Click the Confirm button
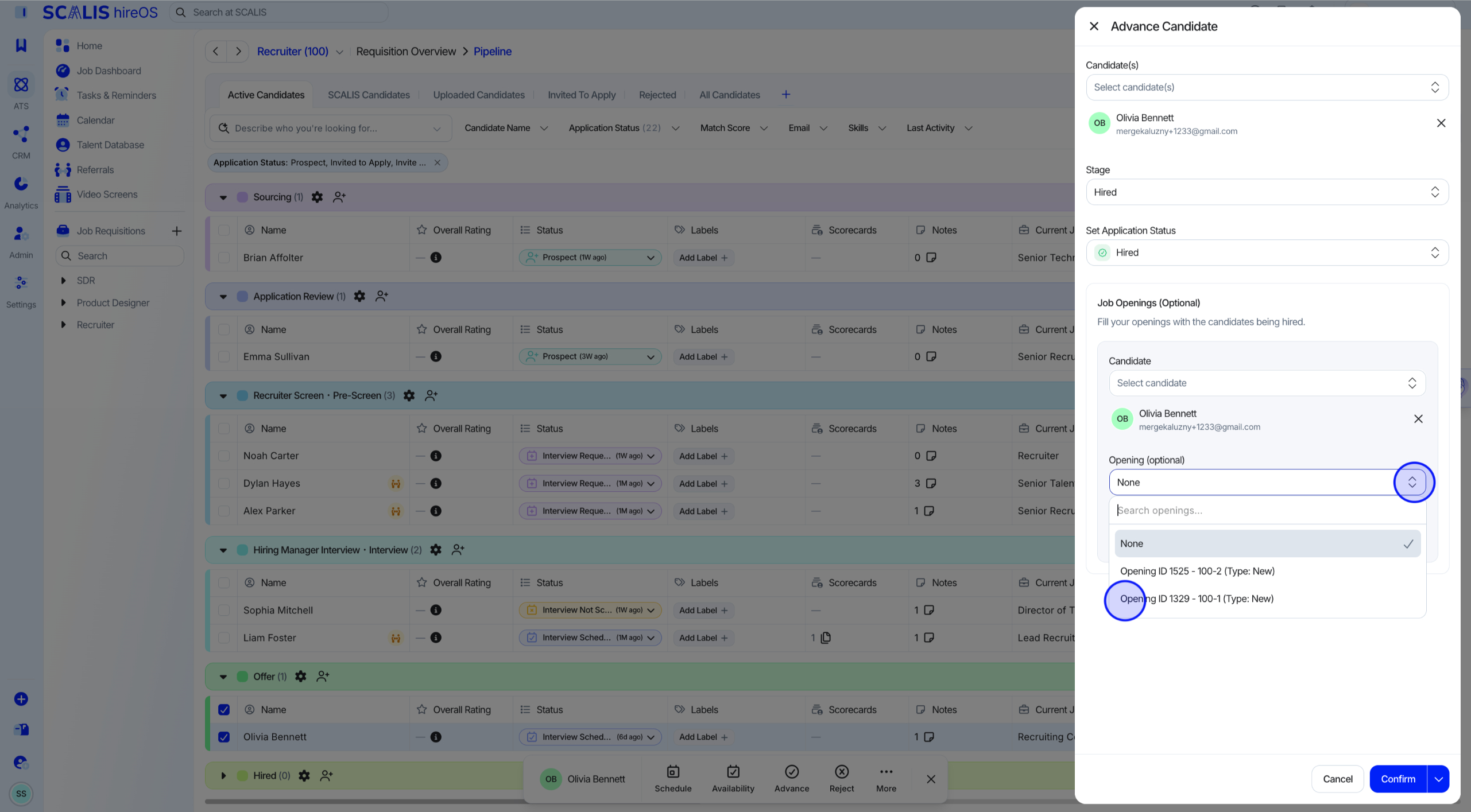 click(1398, 779)
